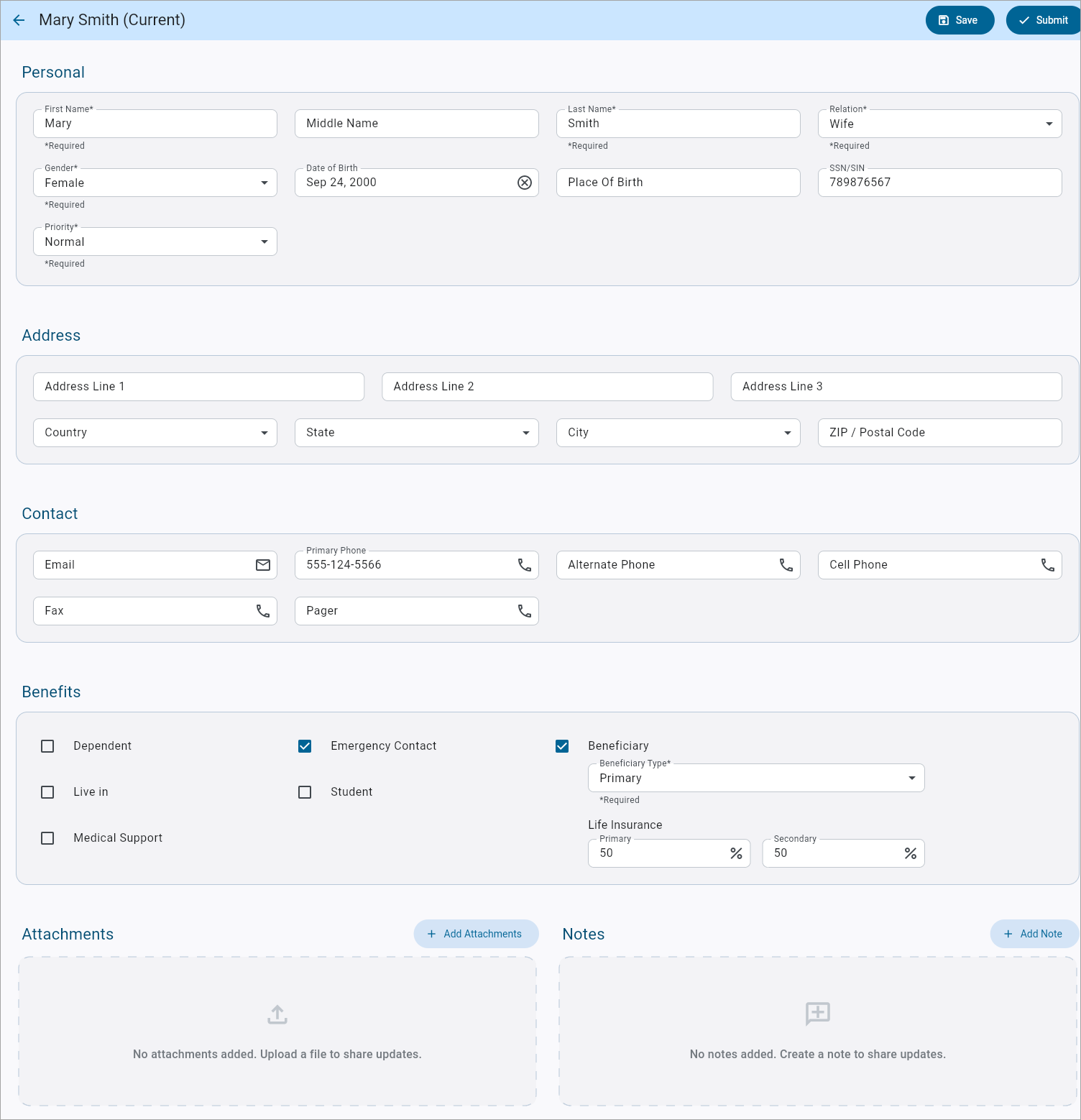Tick the Medical Support checkbox

[x=47, y=838]
